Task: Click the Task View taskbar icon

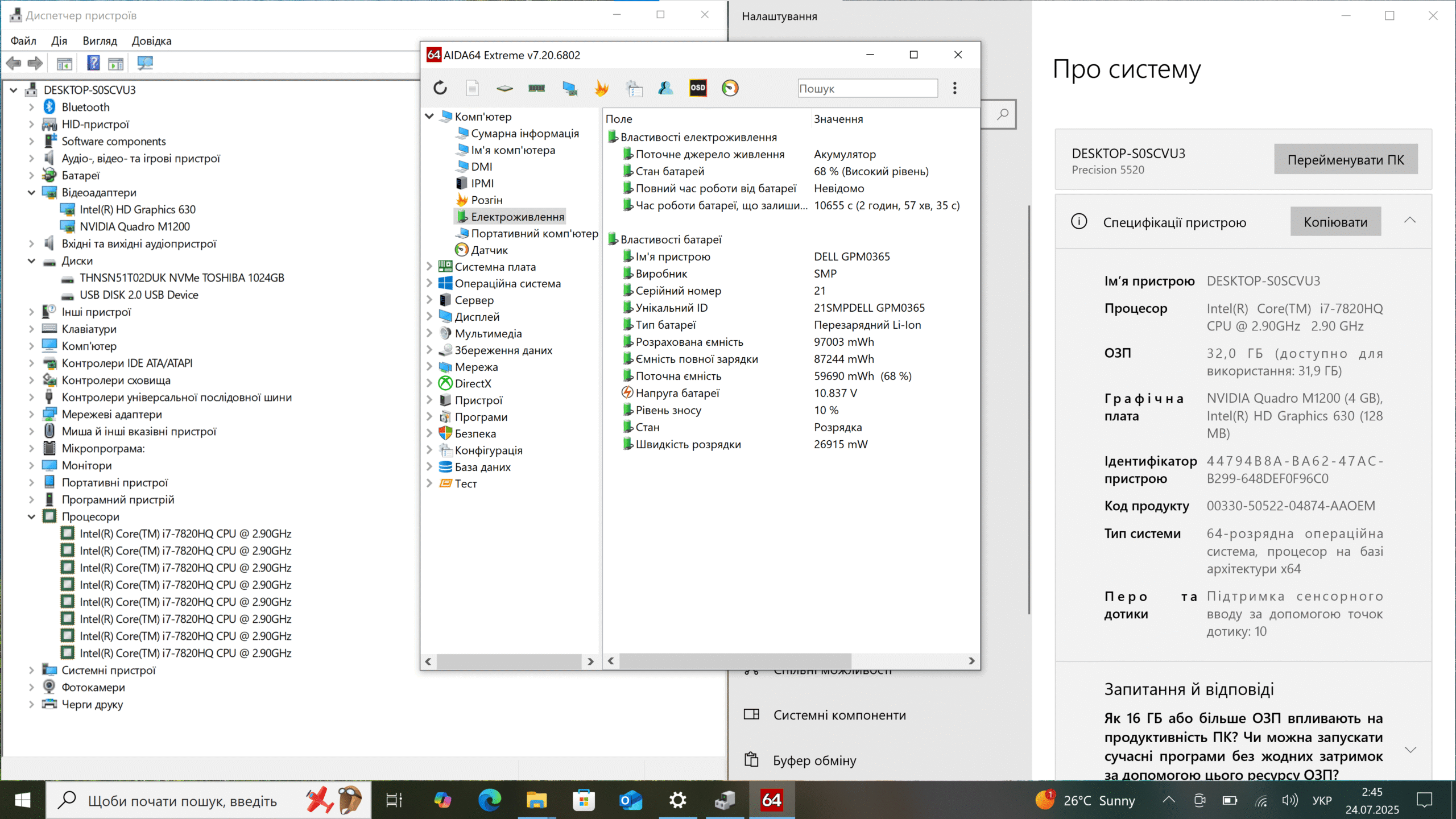Action: coord(394,800)
